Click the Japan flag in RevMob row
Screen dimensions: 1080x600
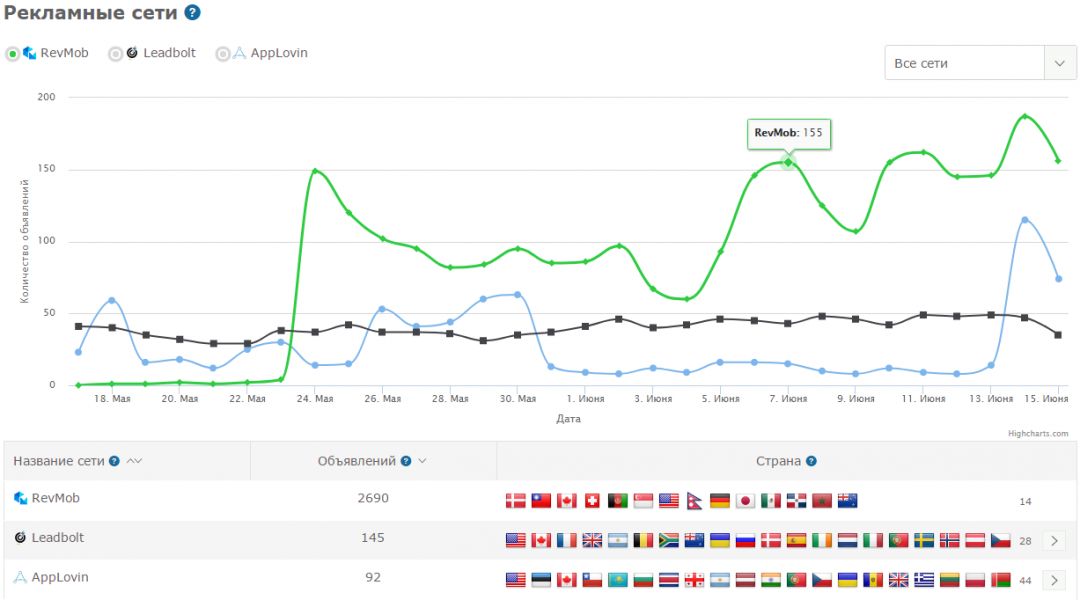pyautogui.click(x=745, y=501)
